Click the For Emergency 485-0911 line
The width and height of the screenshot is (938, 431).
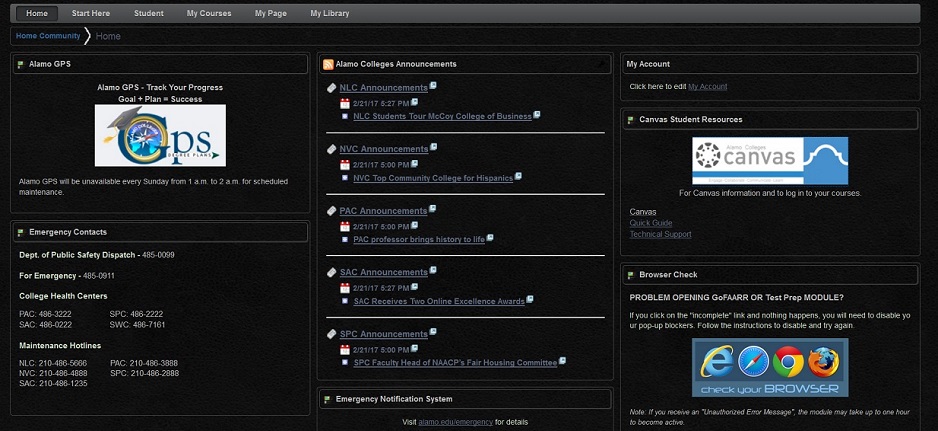tap(67, 276)
